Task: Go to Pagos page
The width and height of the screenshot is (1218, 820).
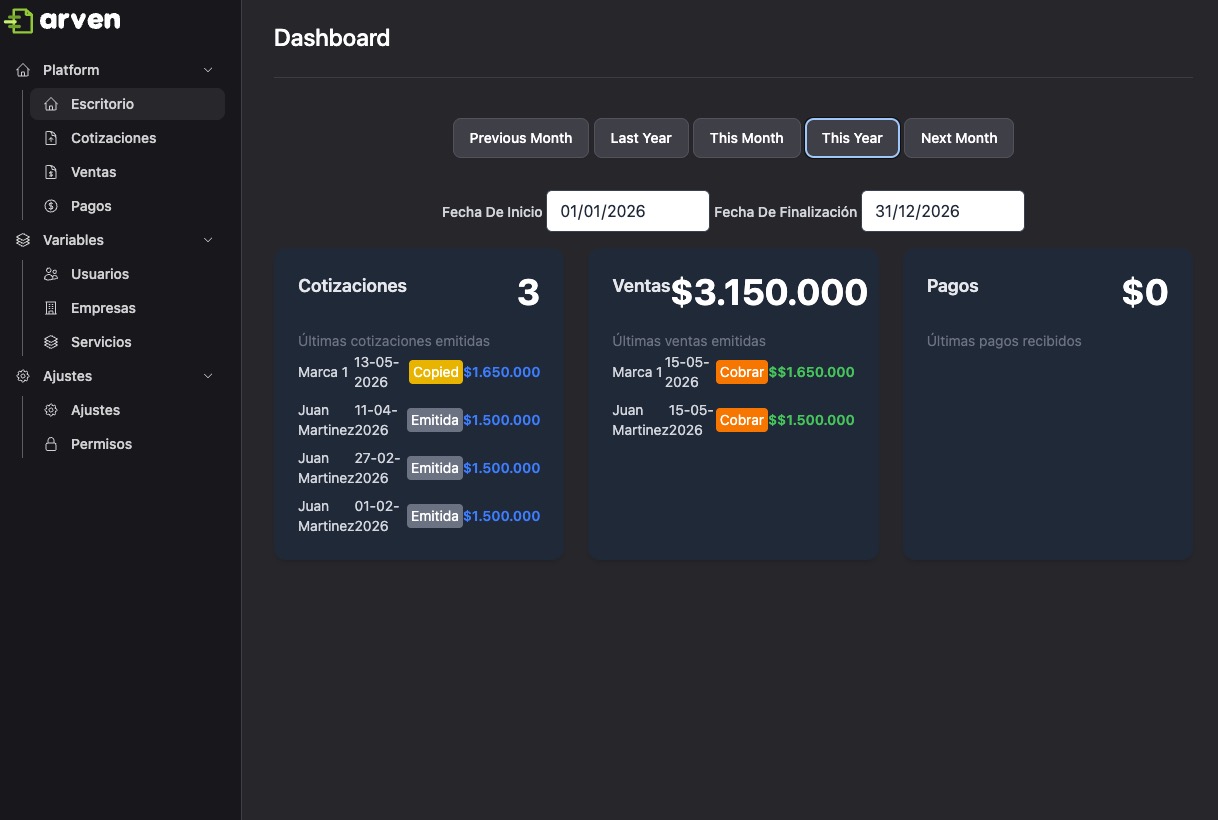Action: (x=127, y=206)
